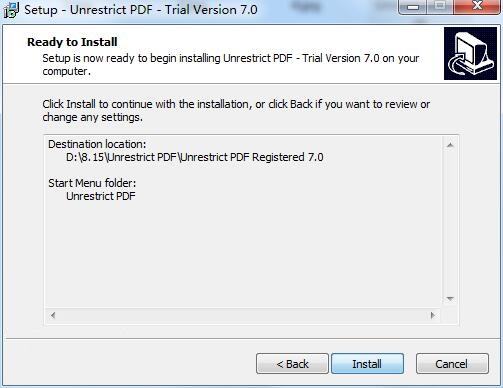Start installation with the Install button

coord(367,364)
